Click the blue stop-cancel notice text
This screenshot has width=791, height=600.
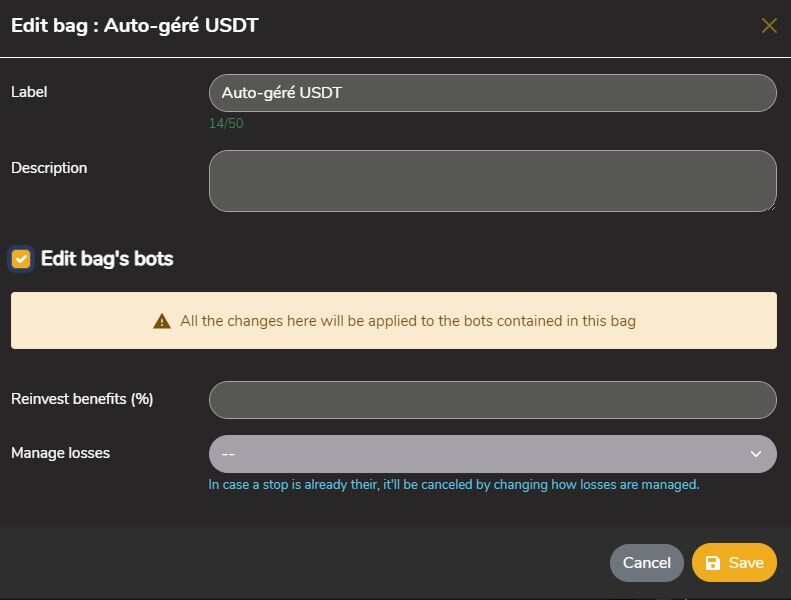[454, 484]
